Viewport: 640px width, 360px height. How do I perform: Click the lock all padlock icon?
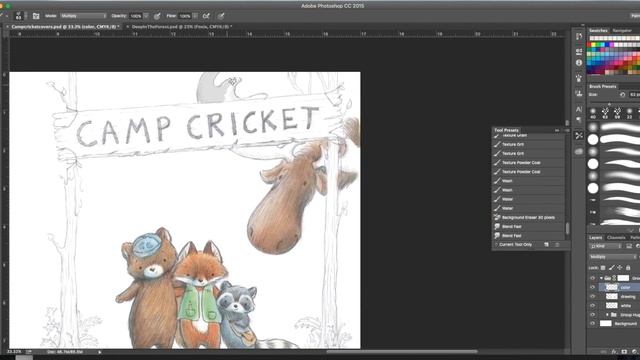pos(628,268)
